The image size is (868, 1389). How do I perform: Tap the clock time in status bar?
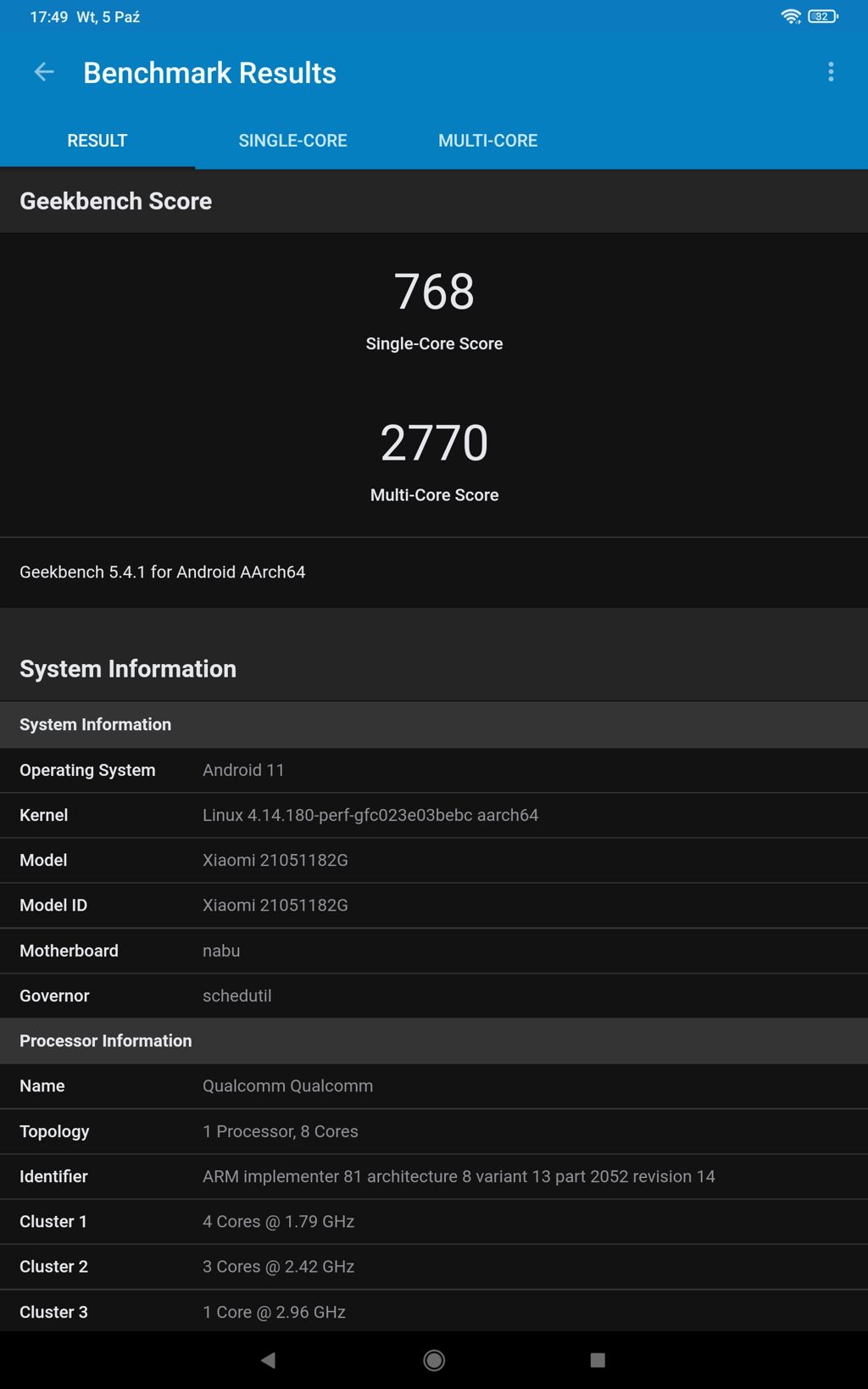[48, 17]
